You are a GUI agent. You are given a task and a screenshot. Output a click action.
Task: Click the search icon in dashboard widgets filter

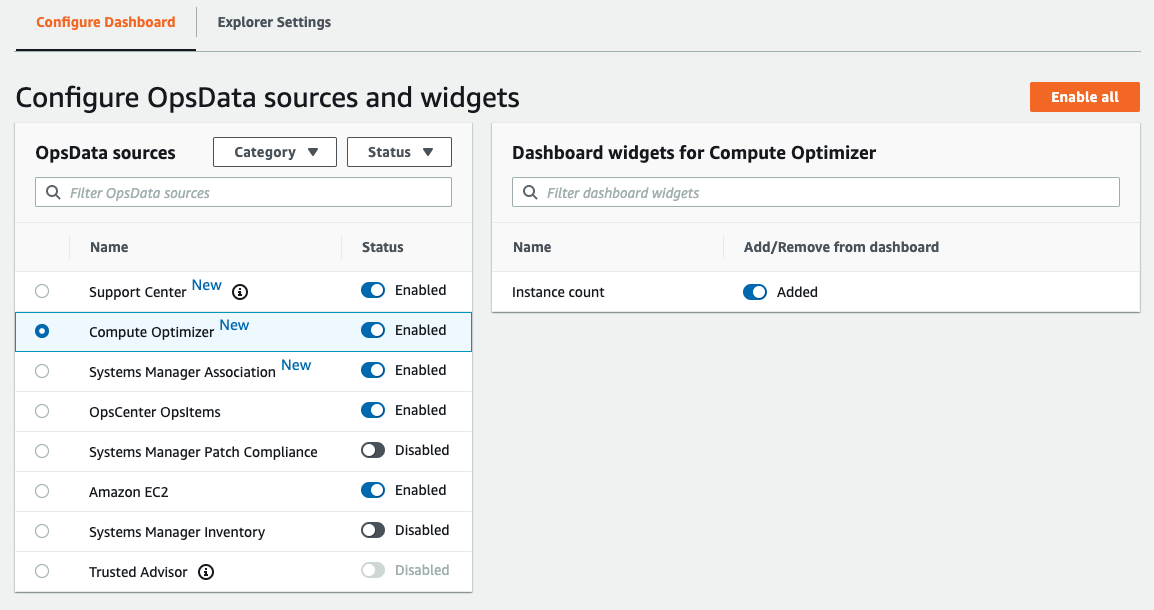(x=529, y=191)
